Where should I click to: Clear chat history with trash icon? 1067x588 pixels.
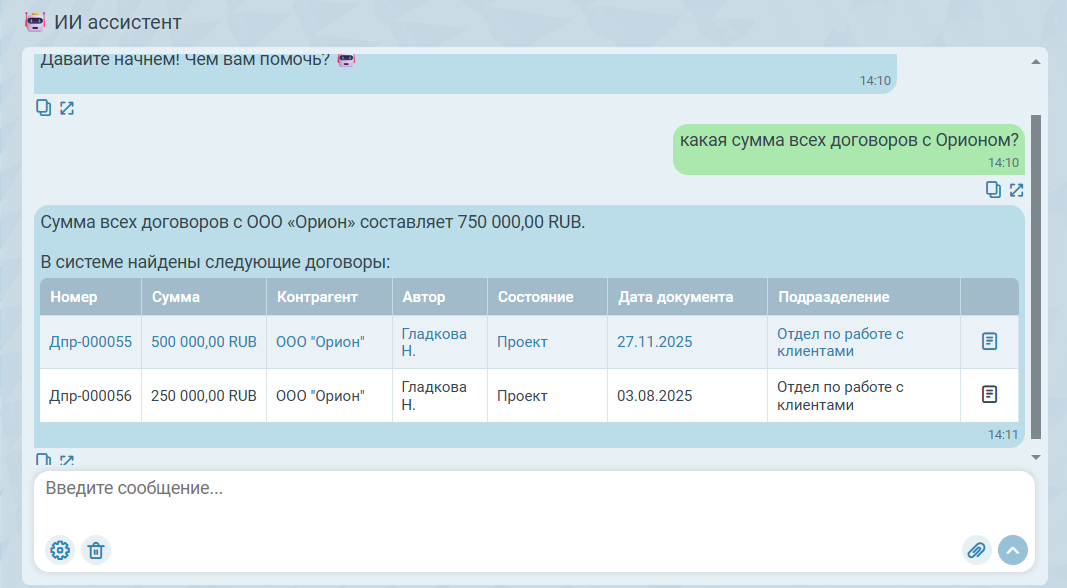click(96, 550)
